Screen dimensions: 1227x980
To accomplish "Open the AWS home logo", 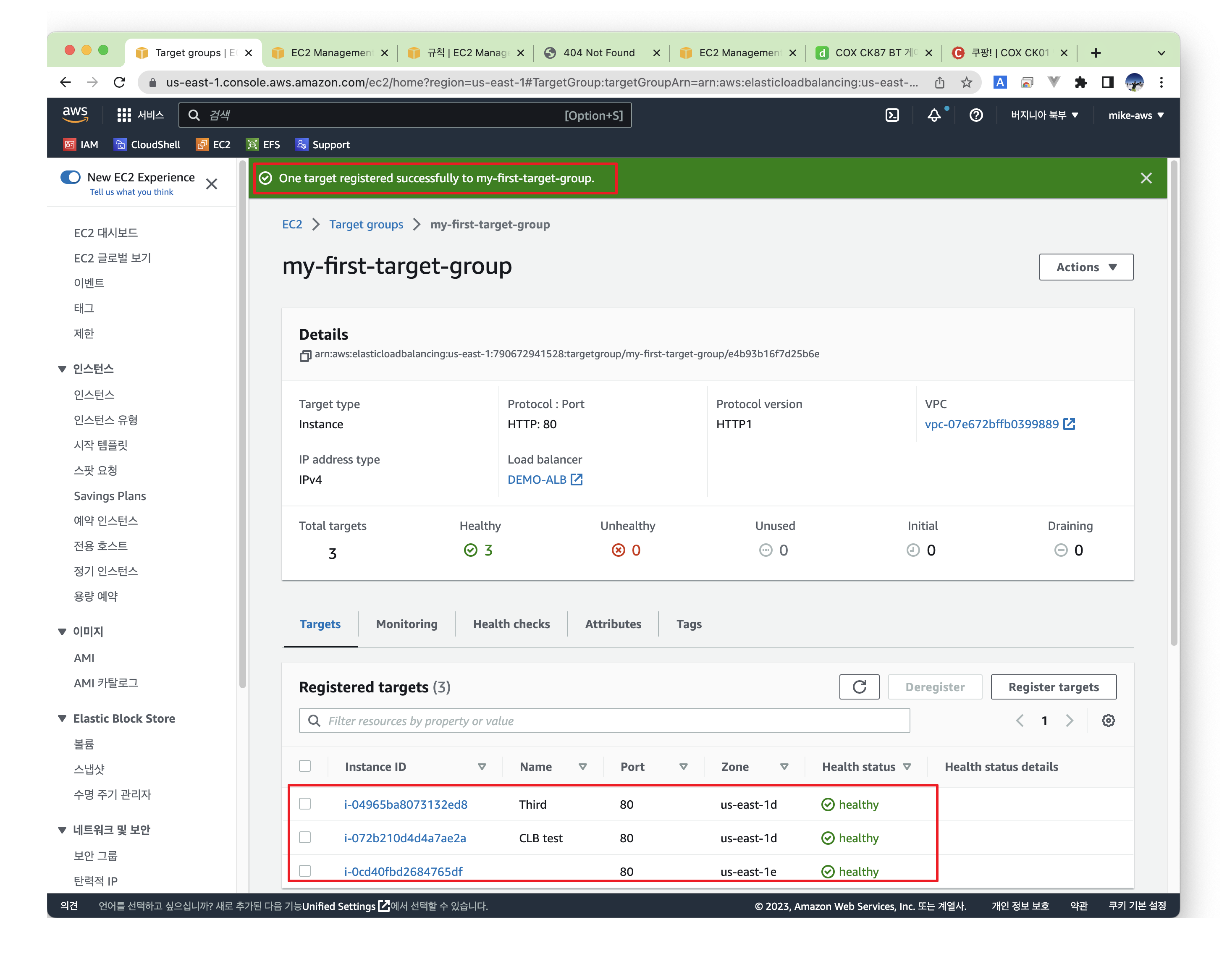I will tap(75, 114).
